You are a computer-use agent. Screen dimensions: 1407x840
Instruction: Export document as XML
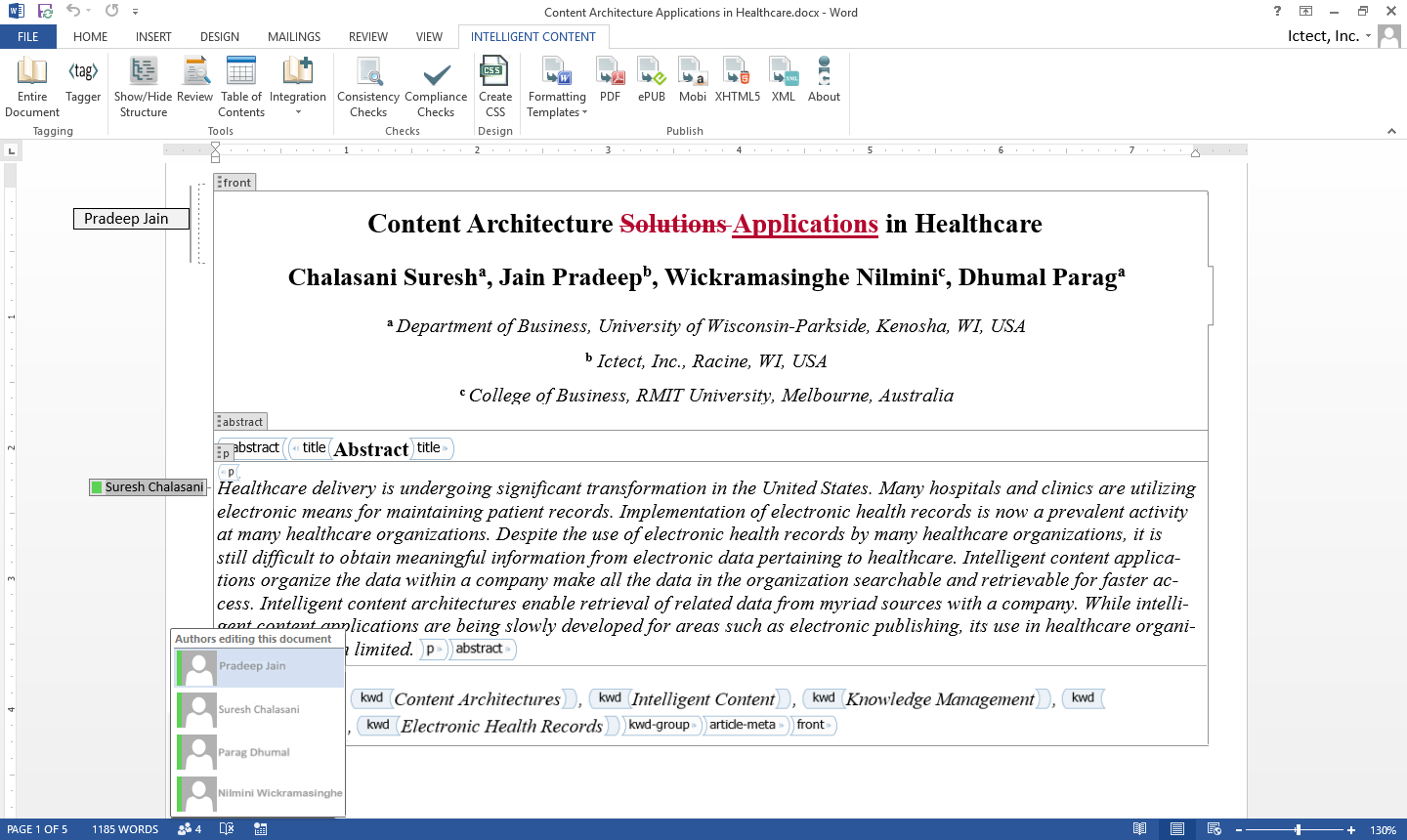coord(784,81)
